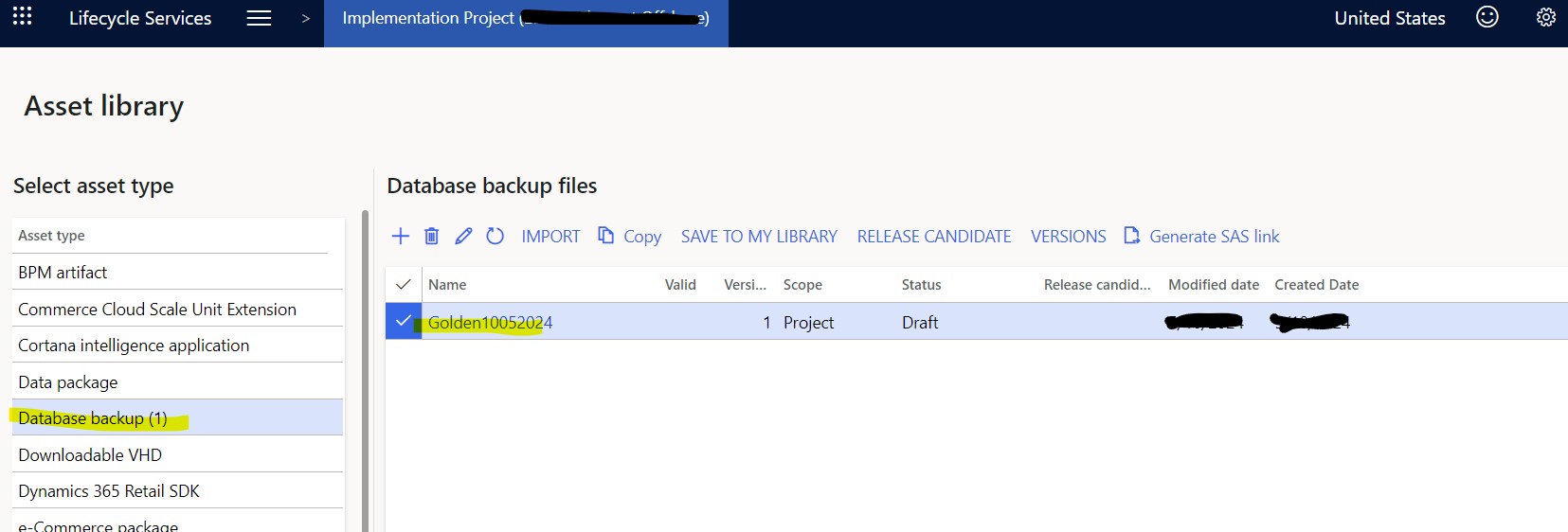Open the settings gear icon
Image resolution: width=1568 pixels, height=532 pixels.
[1545, 17]
